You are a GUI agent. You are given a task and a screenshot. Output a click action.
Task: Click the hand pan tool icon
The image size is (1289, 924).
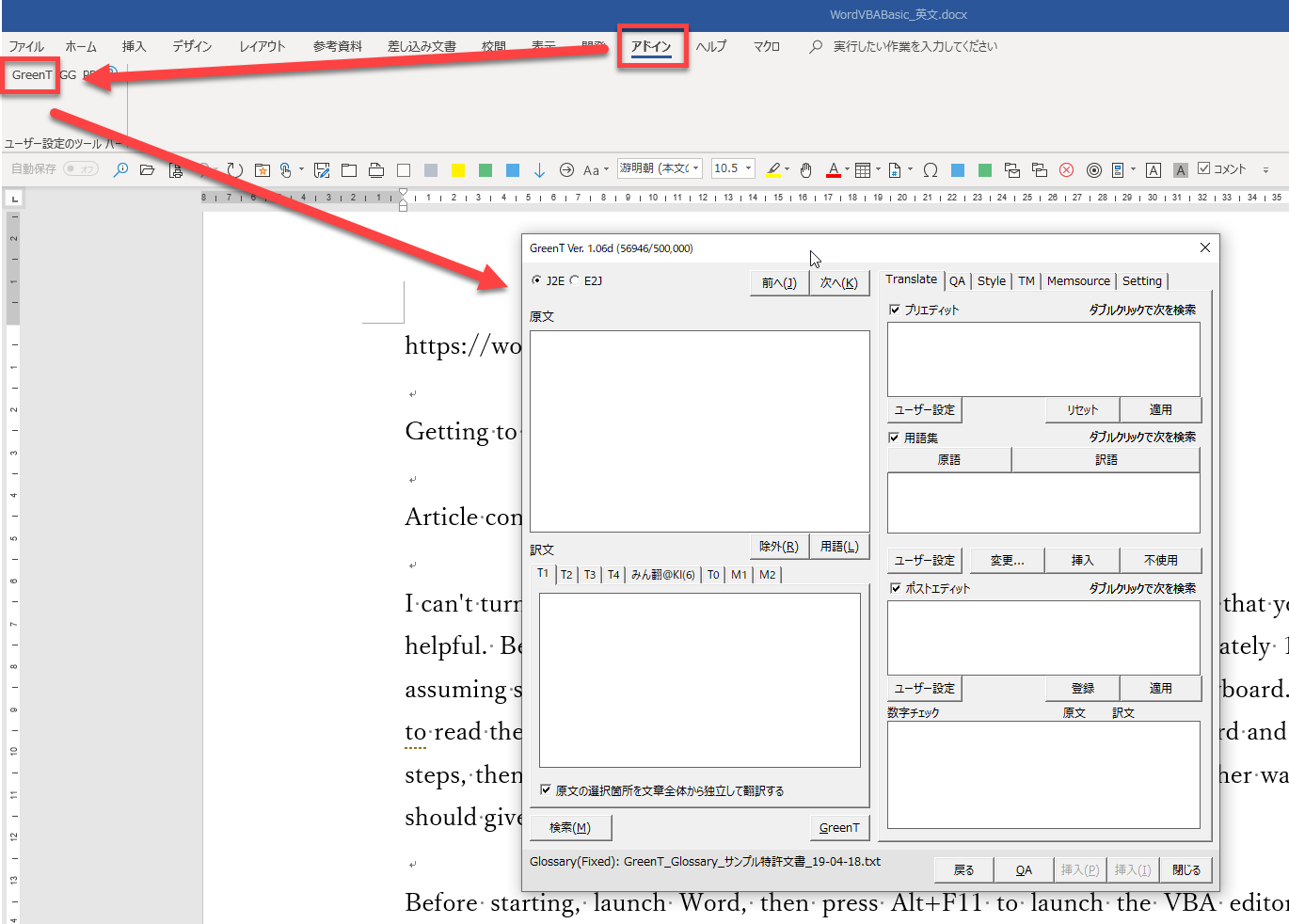805,170
